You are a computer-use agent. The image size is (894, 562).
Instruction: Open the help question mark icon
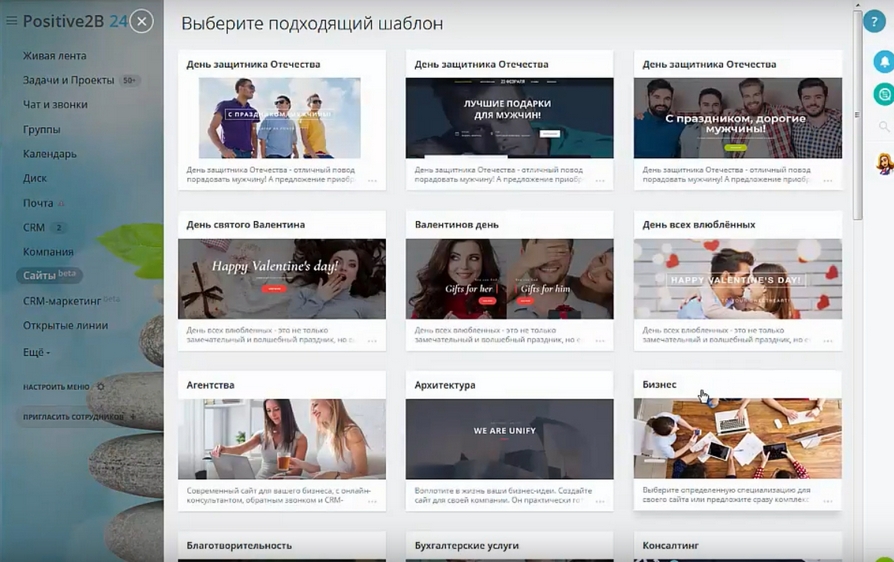873,22
